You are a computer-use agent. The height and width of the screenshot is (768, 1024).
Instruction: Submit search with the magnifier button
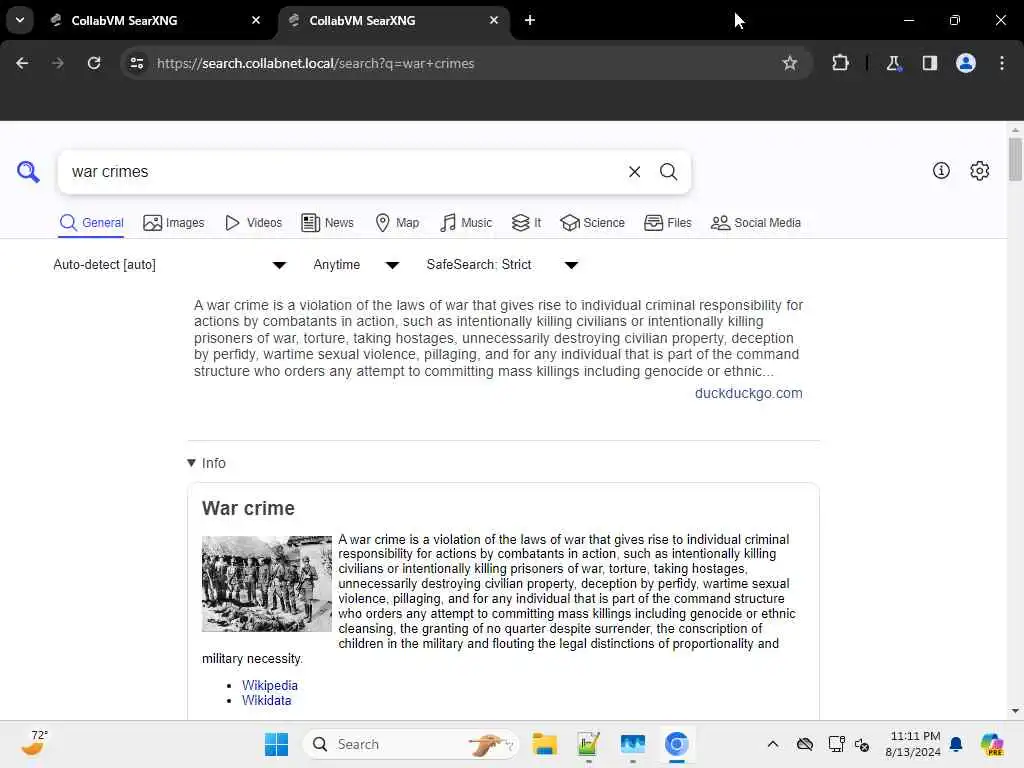[668, 172]
